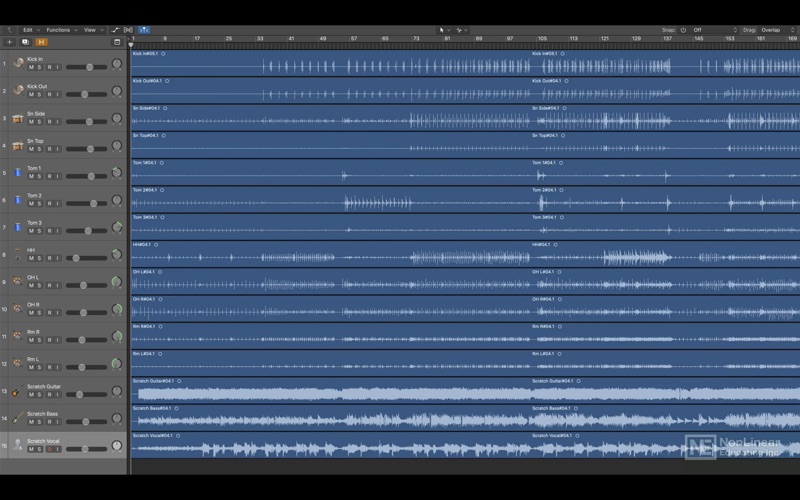The height and width of the screenshot is (500, 800).
Task: Open the Functions menu
Action: pyautogui.click(x=61, y=30)
